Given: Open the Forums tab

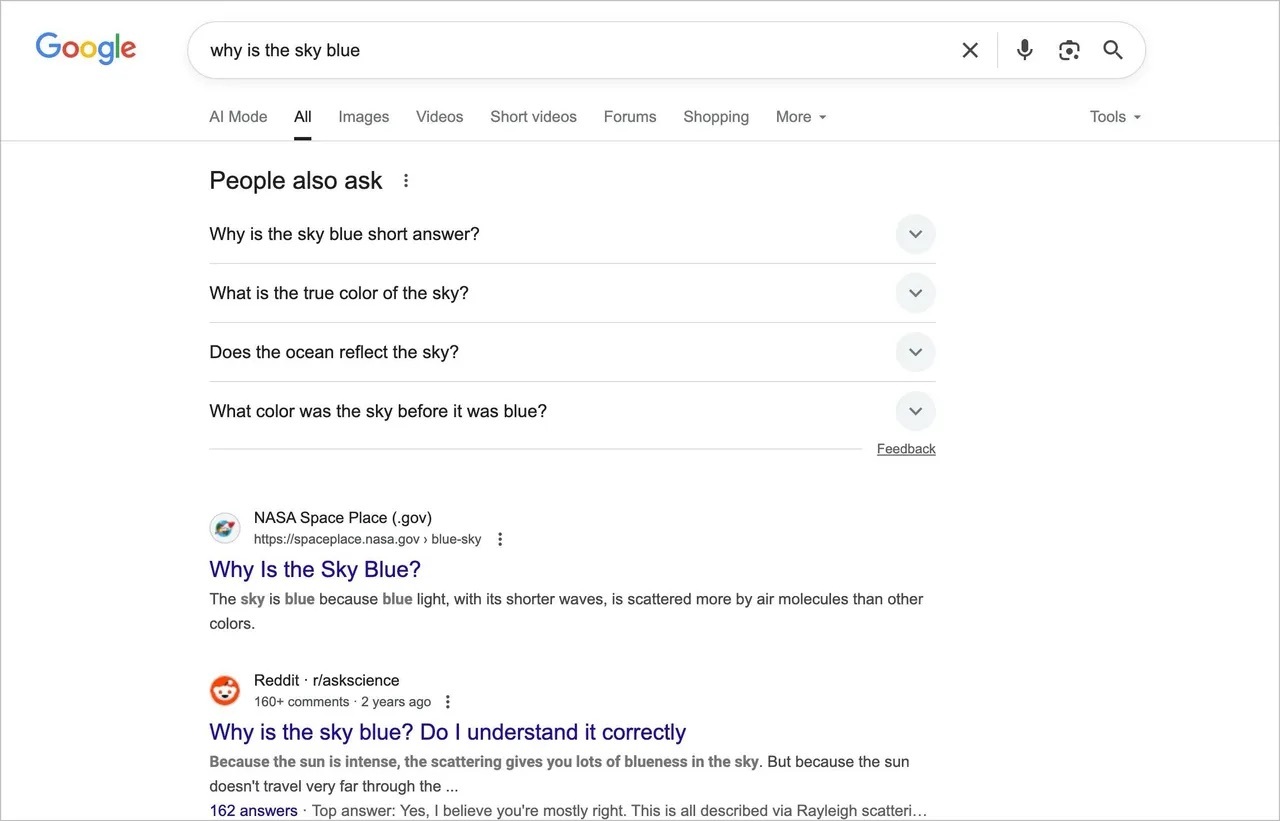Looking at the screenshot, I should (630, 117).
